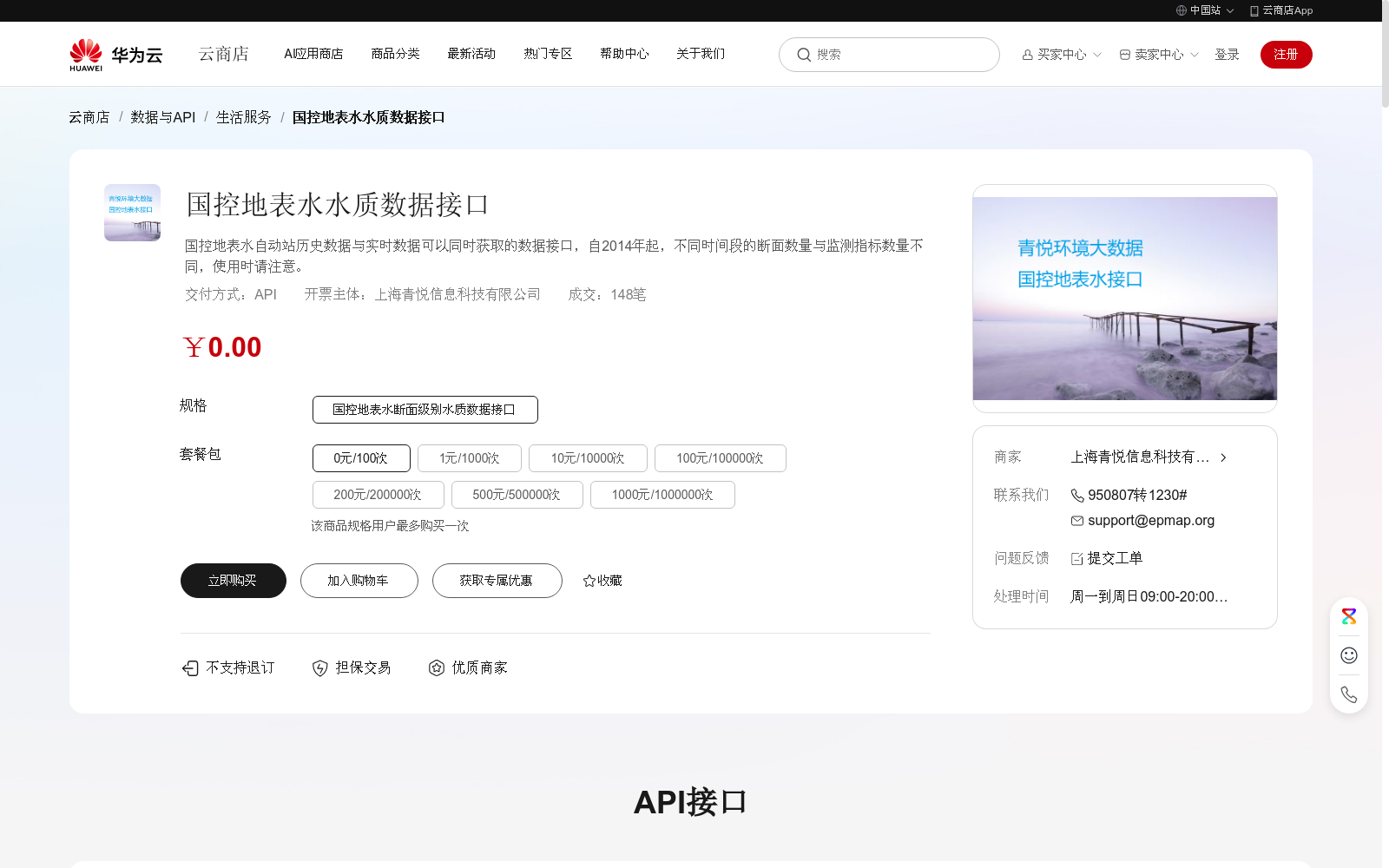Image resolution: width=1389 pixels, height=868 pixels.
Task: Click the 担保交易 shield icon
Action: (320, 667)
